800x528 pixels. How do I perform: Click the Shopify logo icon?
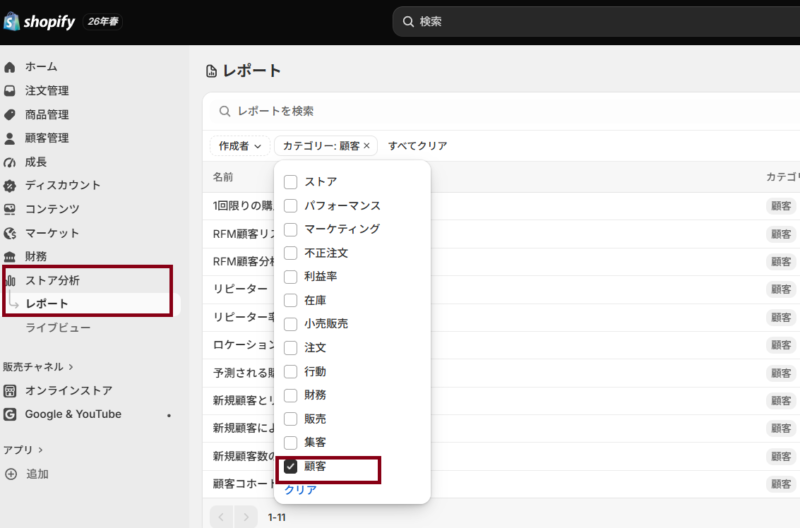click(x=11, y=21)
